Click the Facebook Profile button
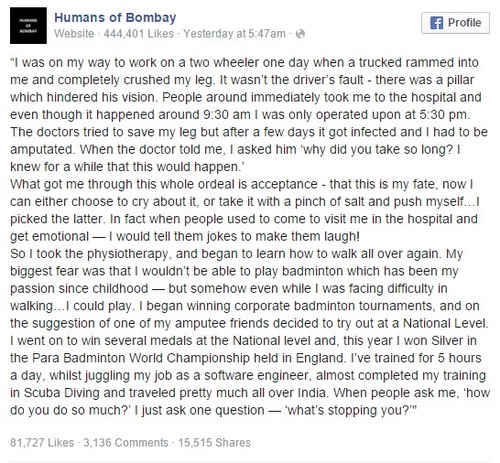 [x=455, y=23]
